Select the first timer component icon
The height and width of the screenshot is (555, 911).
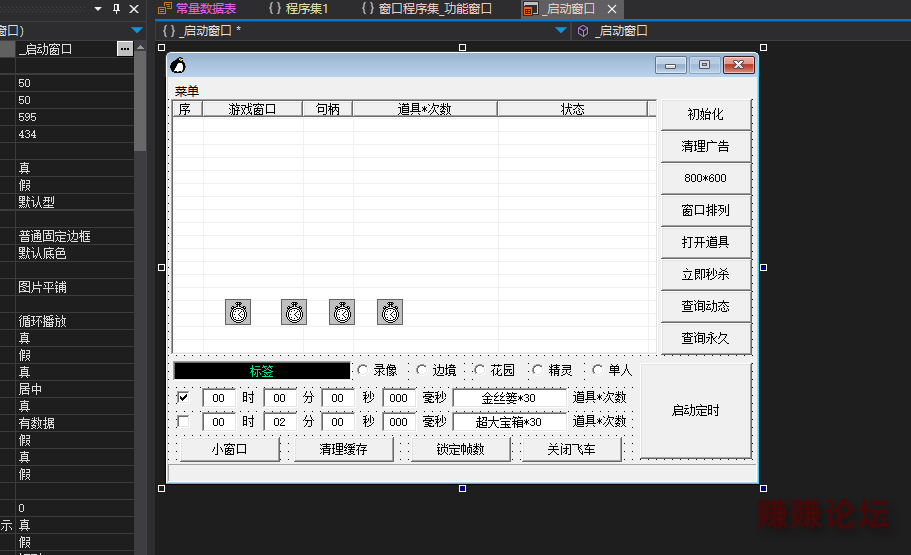[x=238, y=312]
